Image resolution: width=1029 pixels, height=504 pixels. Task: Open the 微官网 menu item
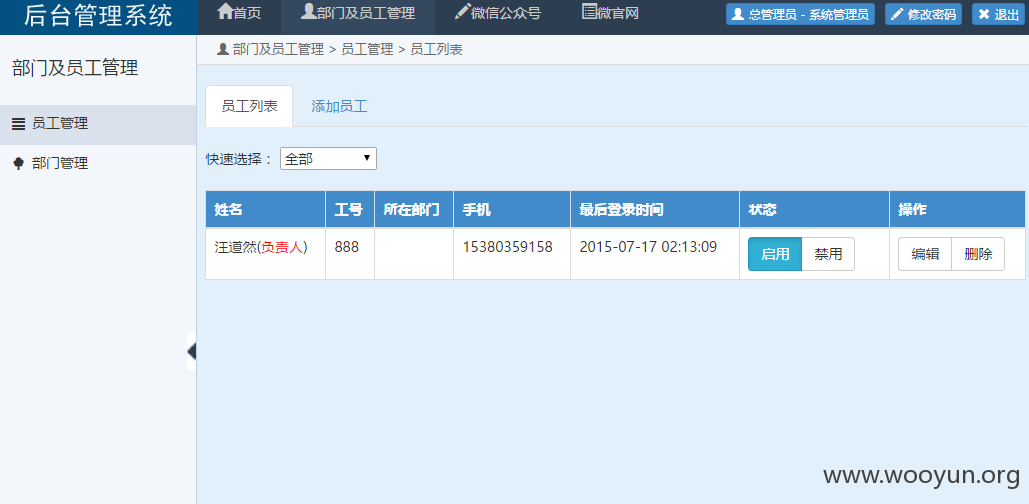(610, 13)
